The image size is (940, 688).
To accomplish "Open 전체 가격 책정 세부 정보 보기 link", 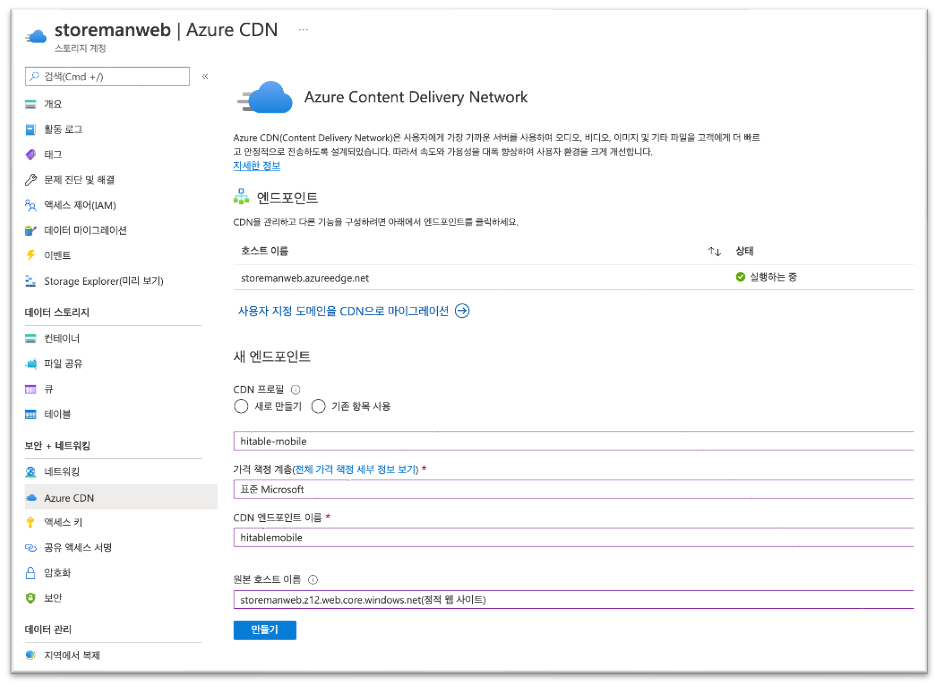I will 356,469.
